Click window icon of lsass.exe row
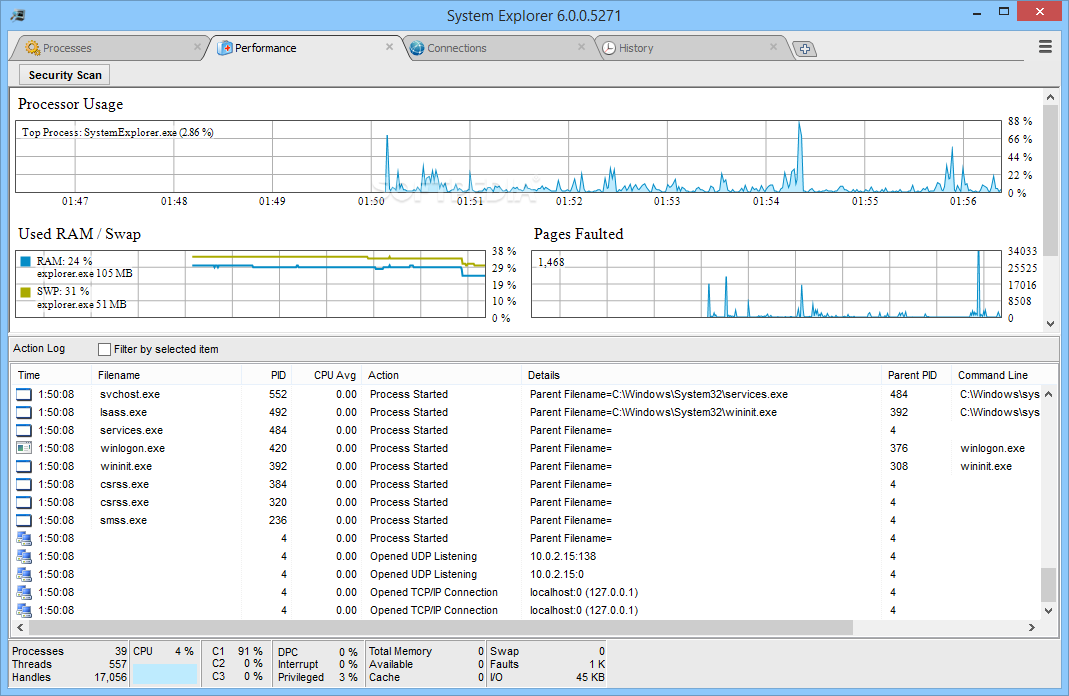 [x=24, y=412]
